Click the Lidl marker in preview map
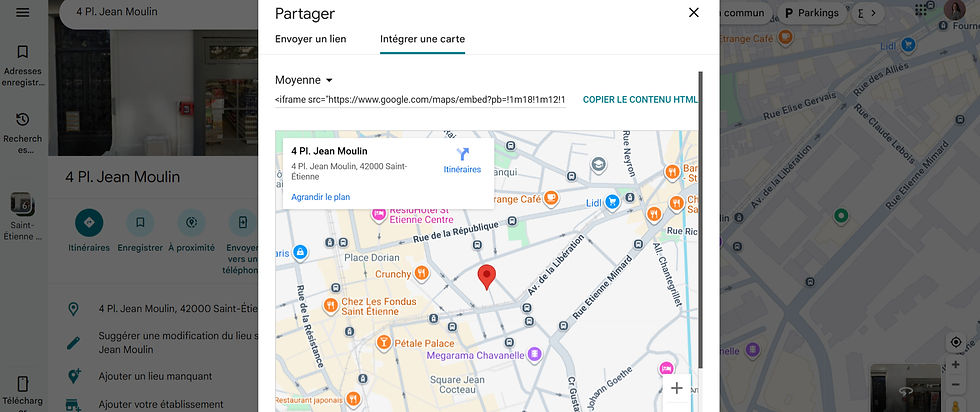Viewport: 980px width, 412px height. tap(612, 202)
